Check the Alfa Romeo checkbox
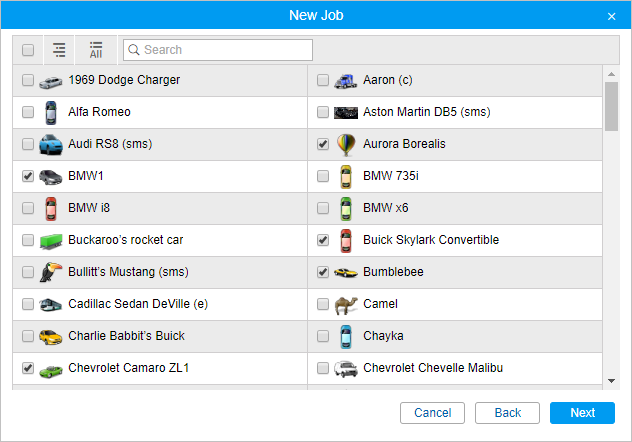The width and height of the screenshot is (632, 442). (x=28, y=112)
